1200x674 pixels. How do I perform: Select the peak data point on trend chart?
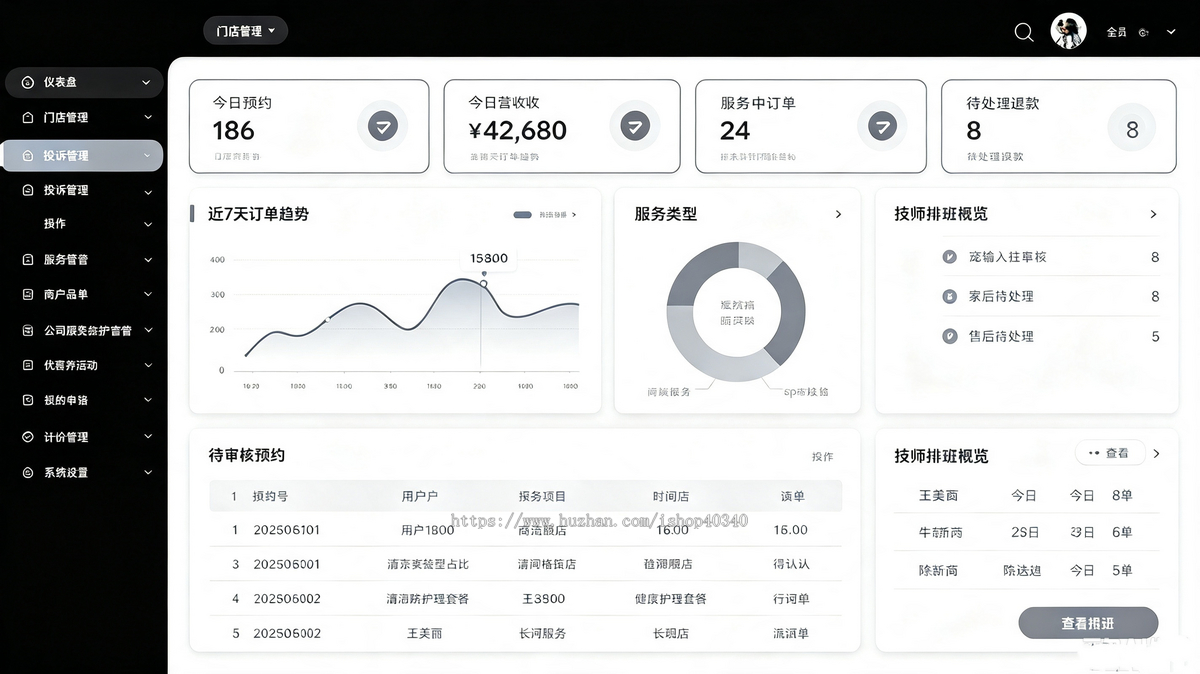(x=483, y=284)
